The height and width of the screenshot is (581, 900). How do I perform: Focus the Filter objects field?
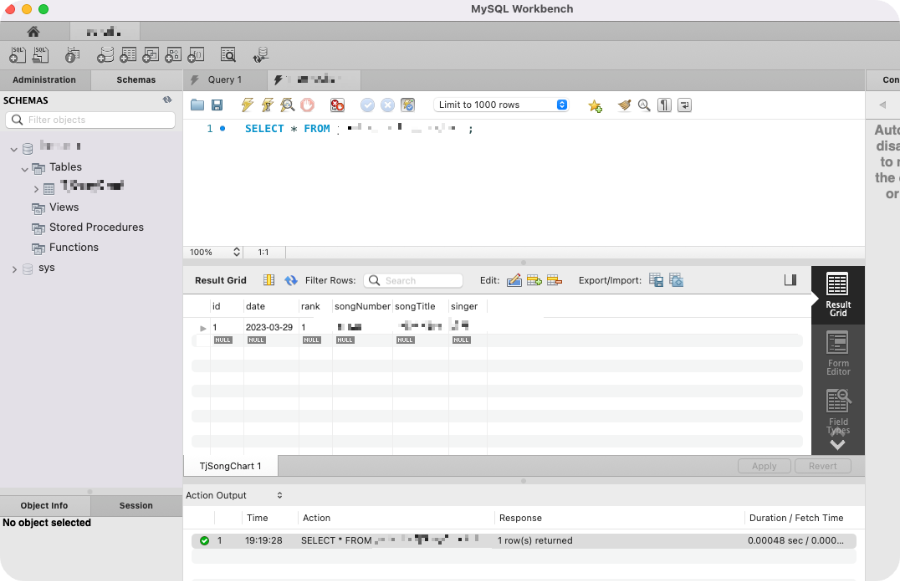pos(91,119)
